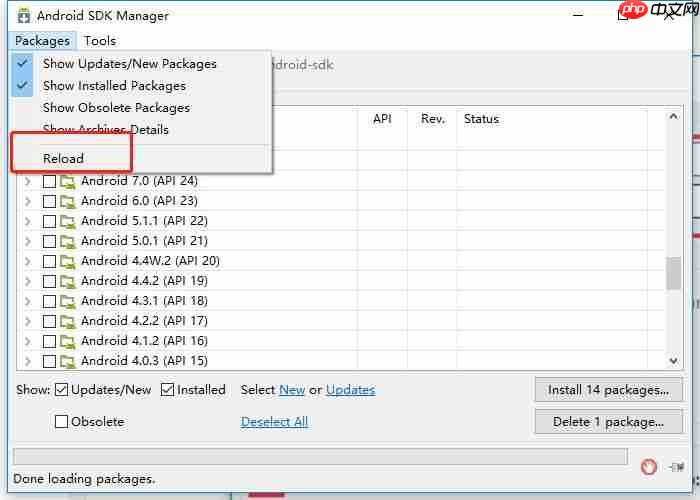The height and width of the screenshot is (500, 700).
Task: Click the loading progress bar
Action: tap(320, 457)
